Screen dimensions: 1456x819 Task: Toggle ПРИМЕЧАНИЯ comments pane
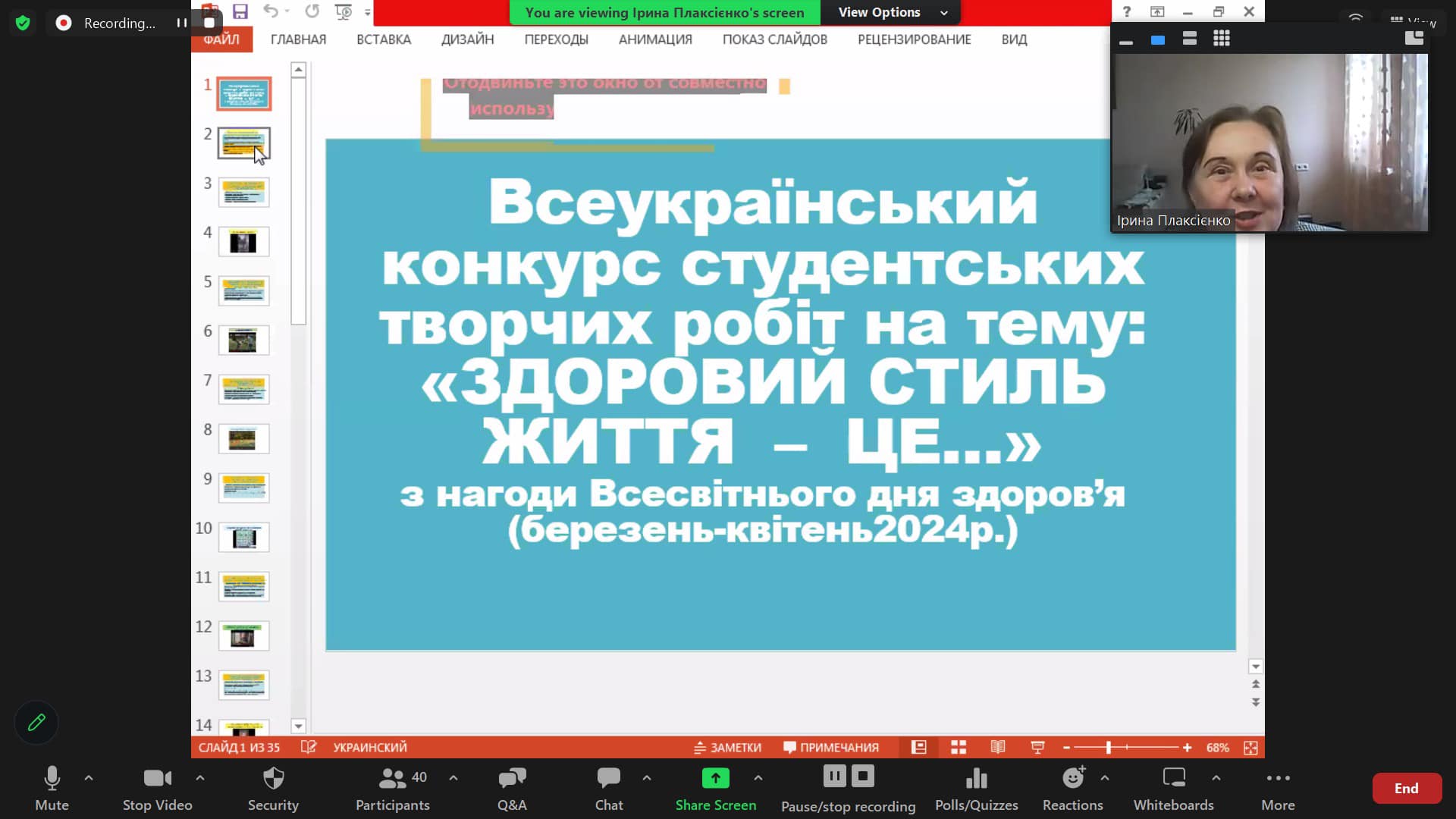pyautogui.click(x=831, y=748)
